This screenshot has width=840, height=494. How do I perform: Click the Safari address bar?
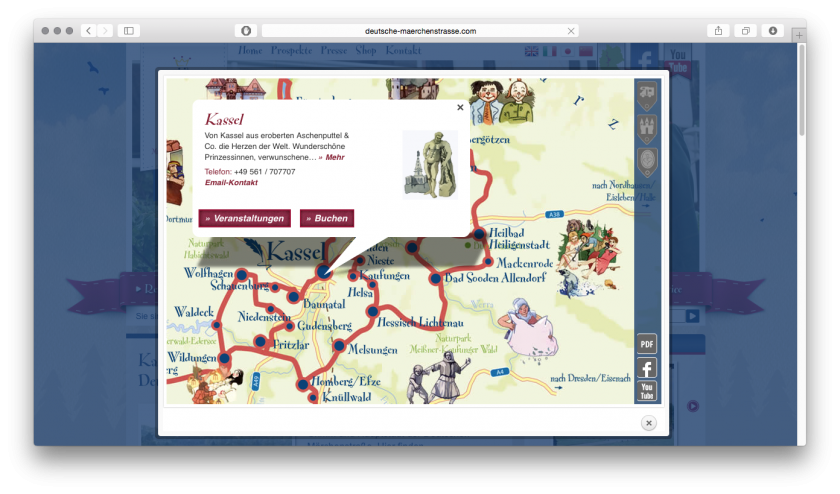click(x=420, y=31)
